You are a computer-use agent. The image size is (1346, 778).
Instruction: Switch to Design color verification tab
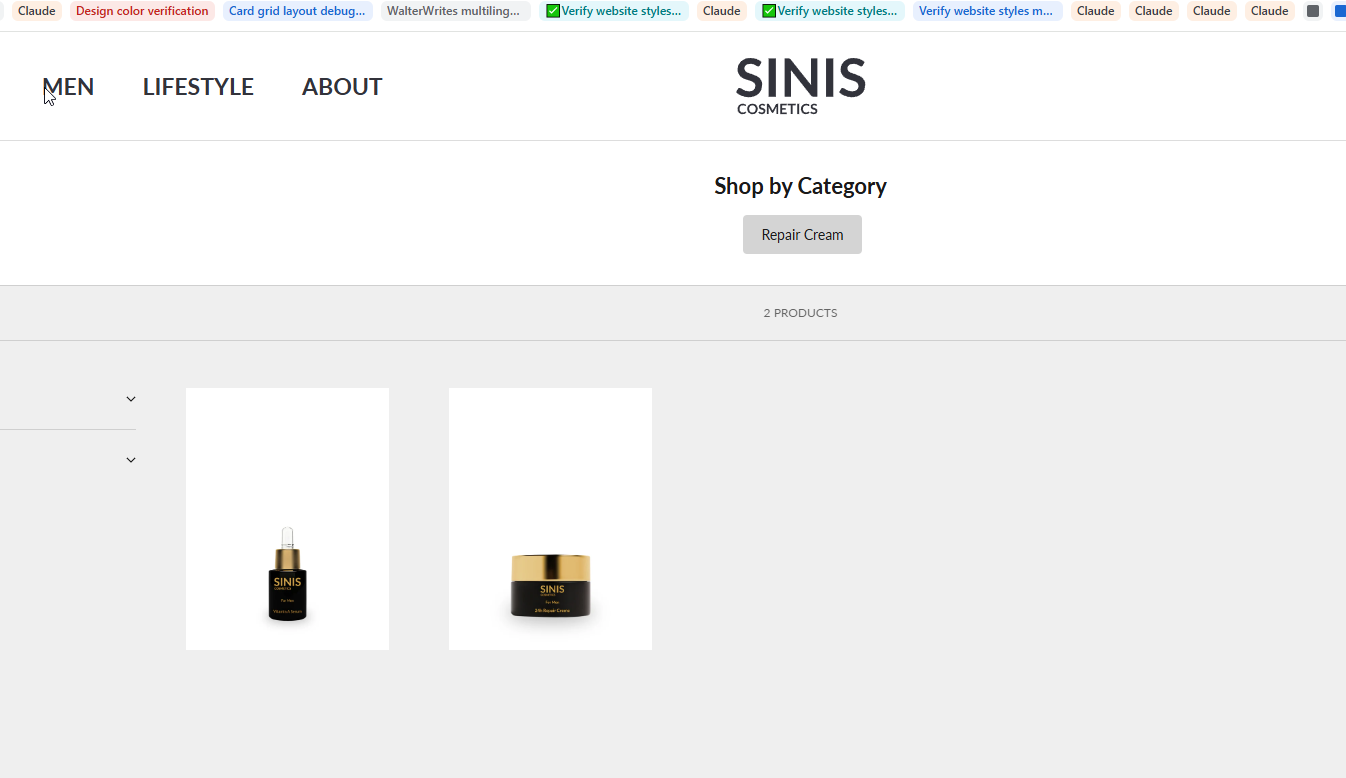pyautogui.click(x=142, y=11)
